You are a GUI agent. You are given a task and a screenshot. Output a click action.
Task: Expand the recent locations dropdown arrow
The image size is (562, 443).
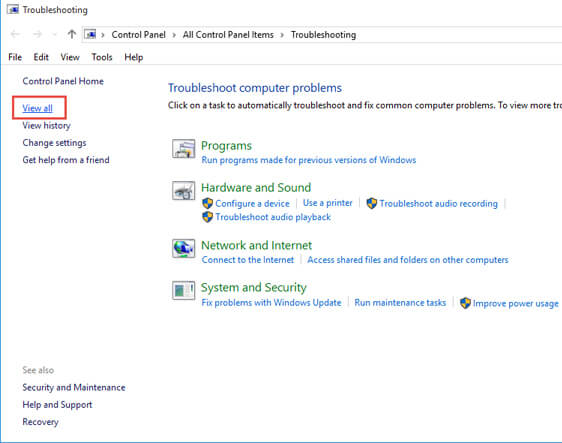click(x=54, y=34)
